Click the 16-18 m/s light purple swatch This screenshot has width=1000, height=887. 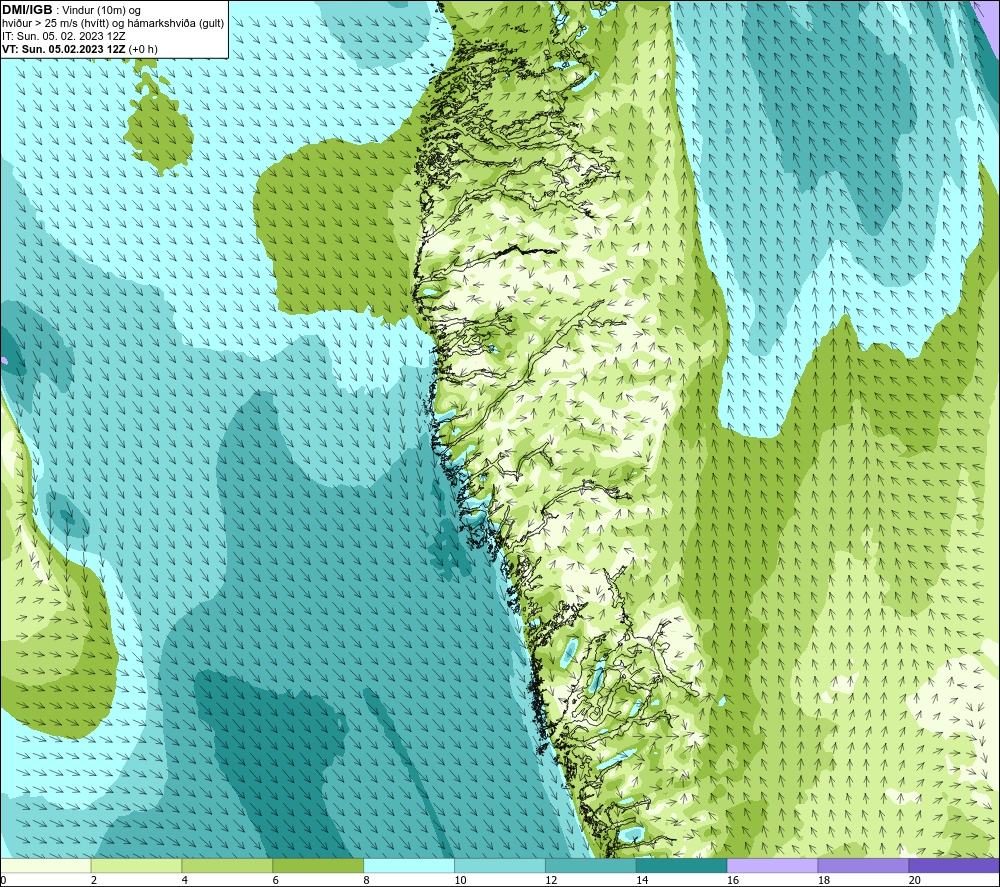[x=772, y=865]
